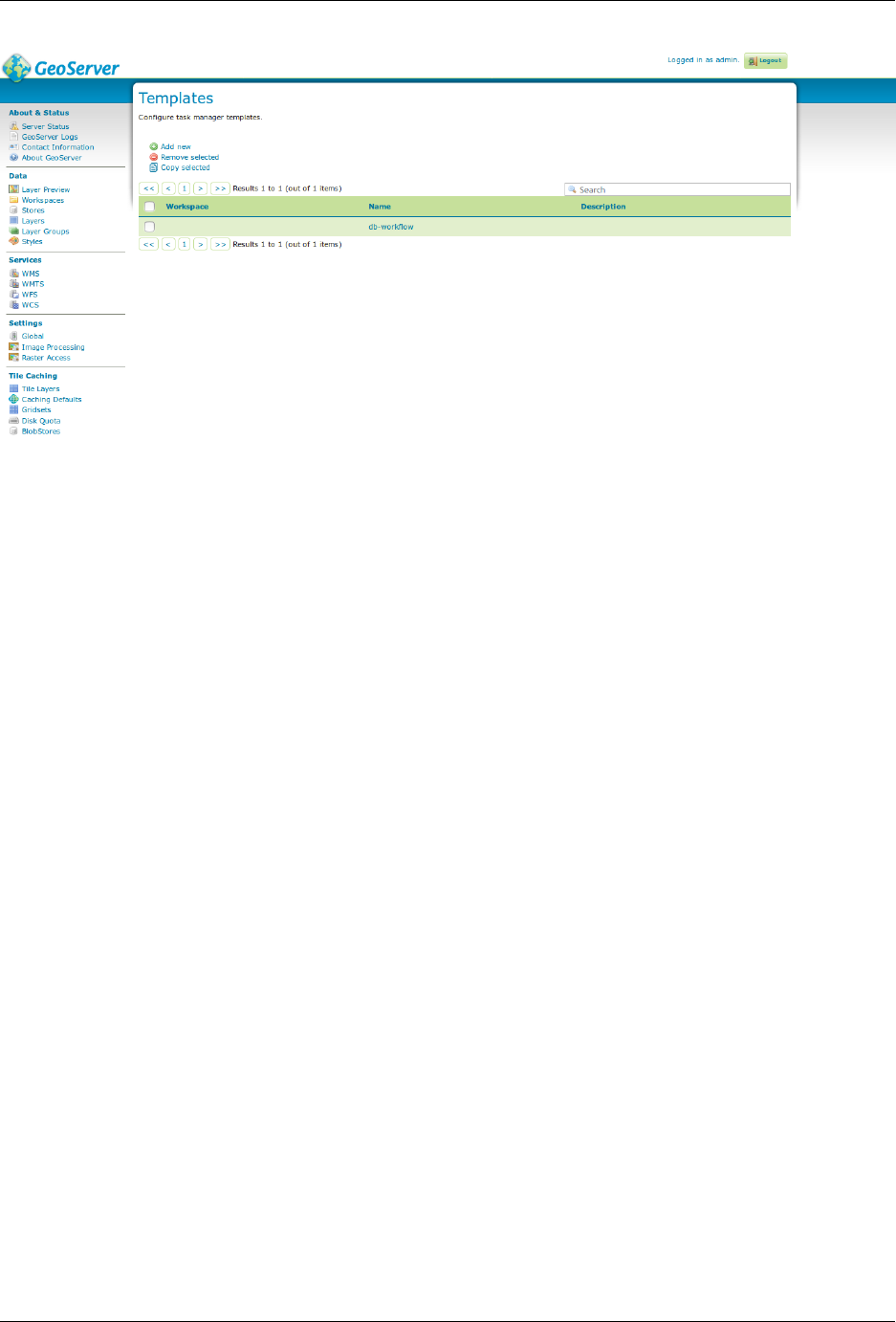This screenshot has height=1322, width=896.
Task: Open Layer Preview page
Action: 46,189
